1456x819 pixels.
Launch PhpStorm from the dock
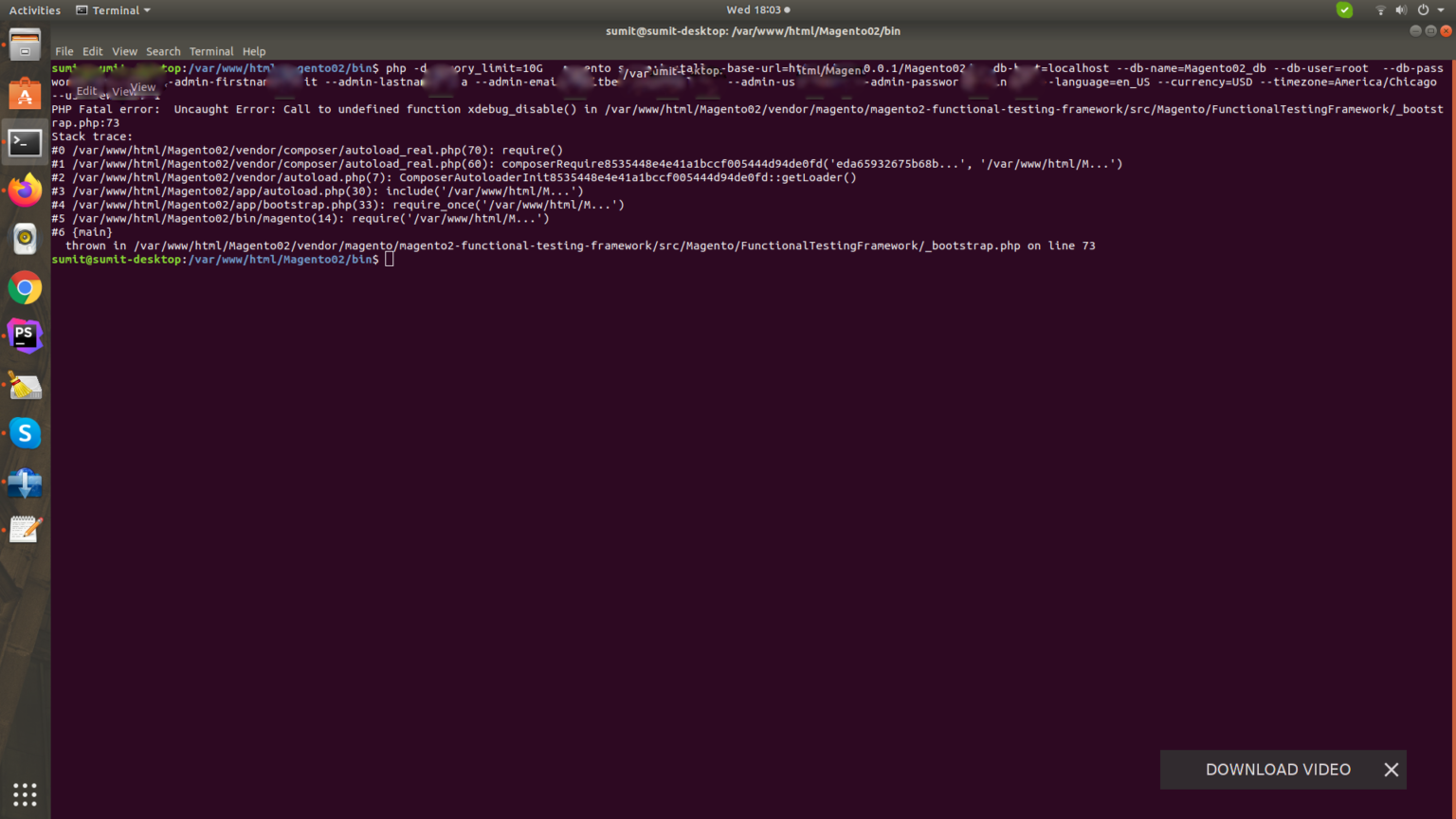[25, 336]
